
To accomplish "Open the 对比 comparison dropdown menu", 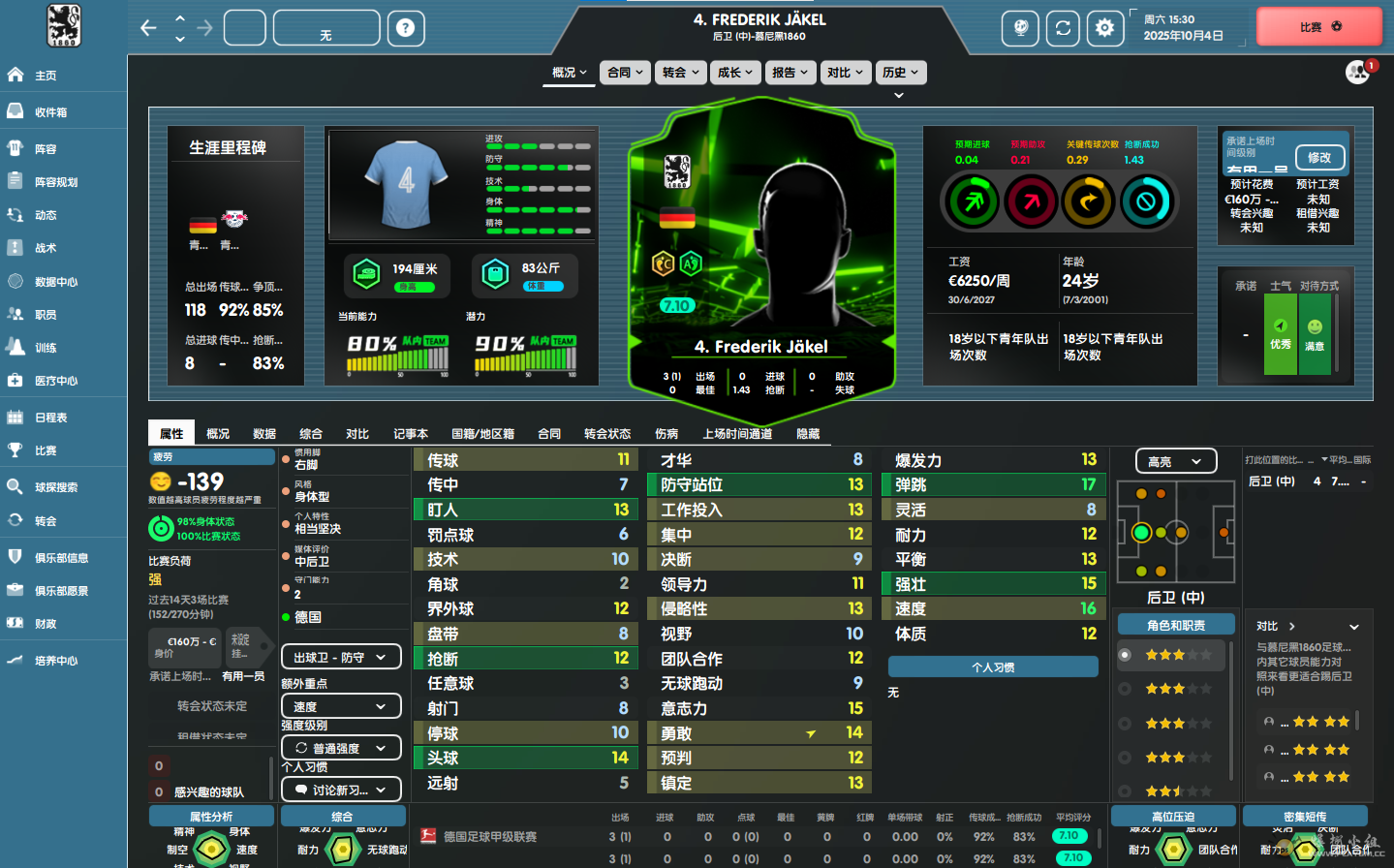I will click(846, 73).
